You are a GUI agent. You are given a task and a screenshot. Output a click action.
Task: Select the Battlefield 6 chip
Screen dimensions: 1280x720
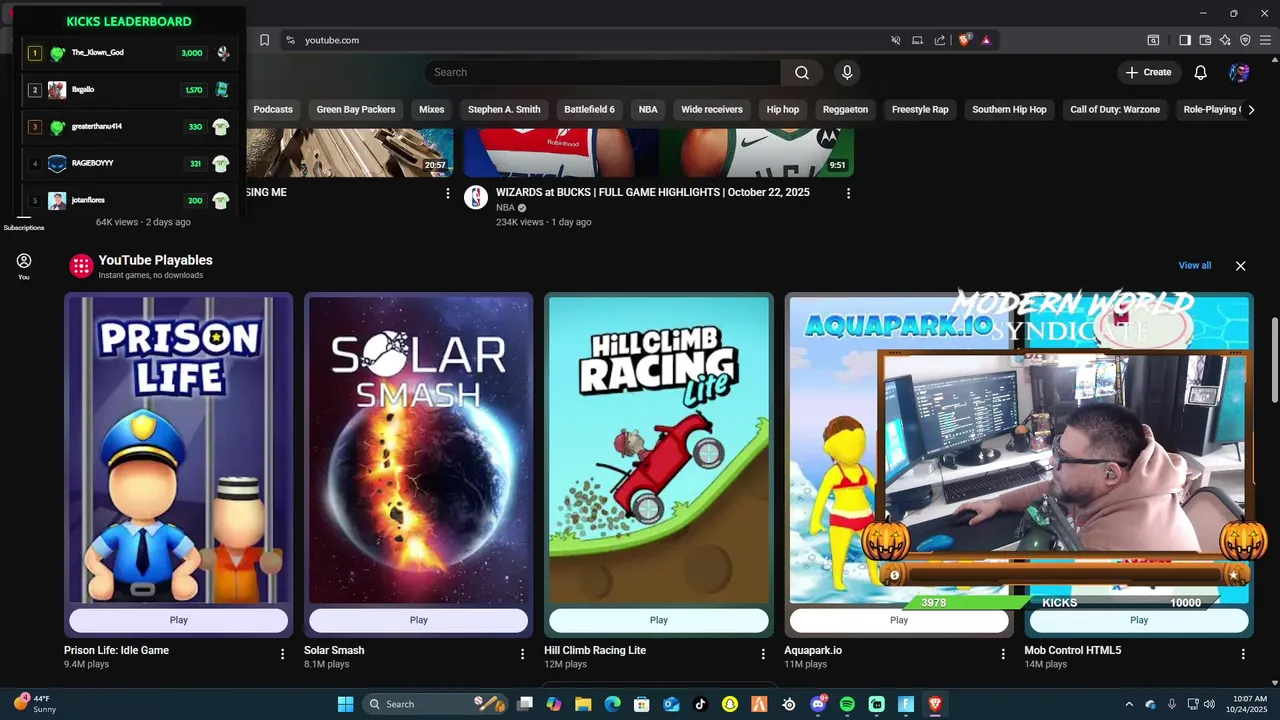(x=589, y=110)
